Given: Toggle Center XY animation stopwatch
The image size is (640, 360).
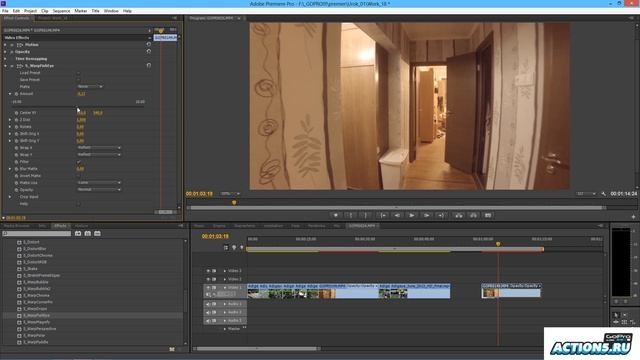Looking at the screenshot, I should (17, 113).
